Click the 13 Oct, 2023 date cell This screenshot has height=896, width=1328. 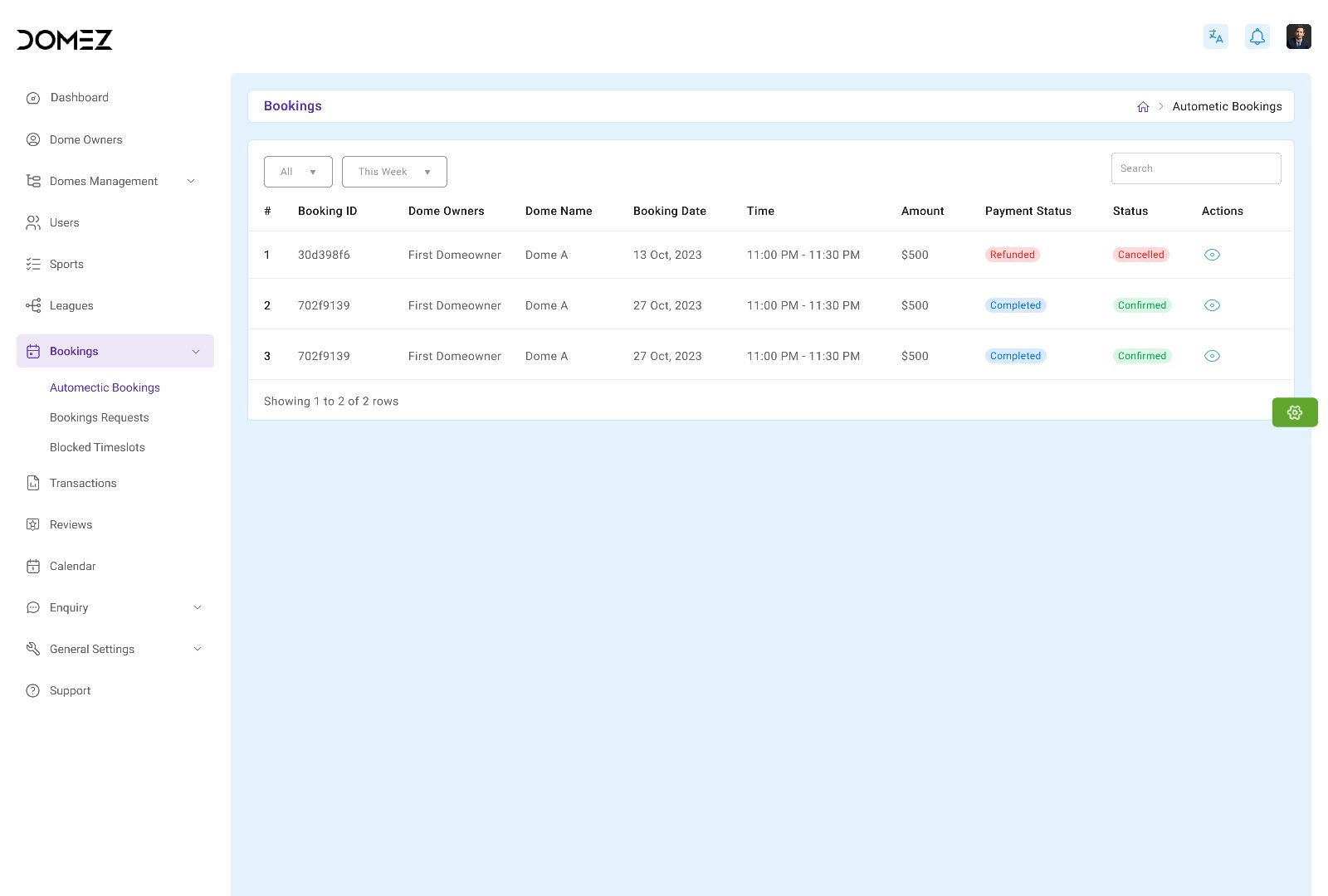click(x=667, y=255)
